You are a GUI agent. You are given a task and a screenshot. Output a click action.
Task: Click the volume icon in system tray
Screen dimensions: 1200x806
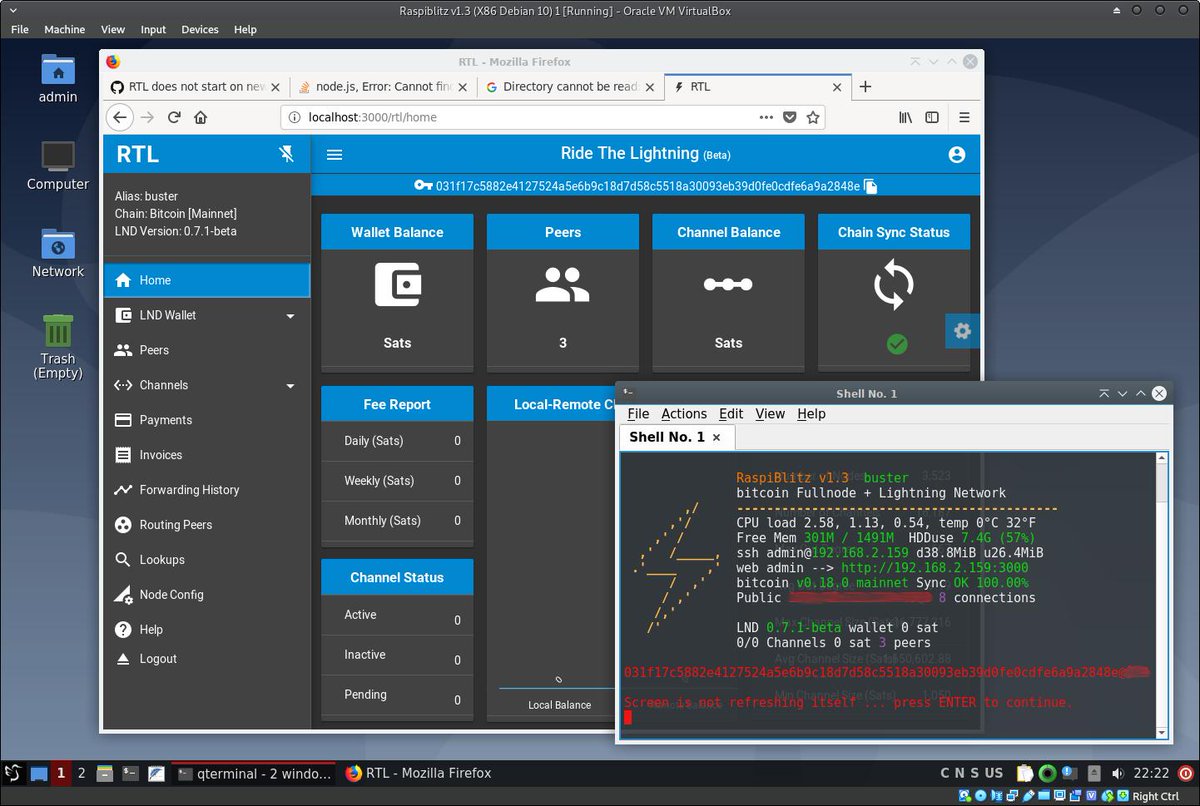(1117, 773)
